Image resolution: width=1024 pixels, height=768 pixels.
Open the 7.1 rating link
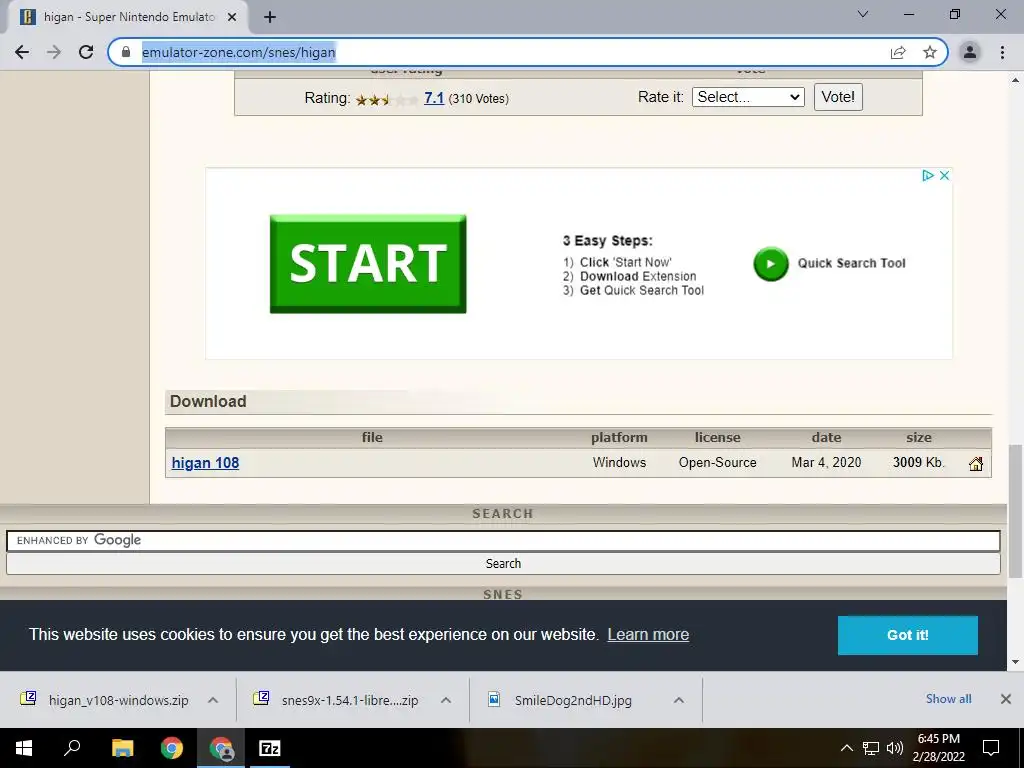[x=434, y=98]
